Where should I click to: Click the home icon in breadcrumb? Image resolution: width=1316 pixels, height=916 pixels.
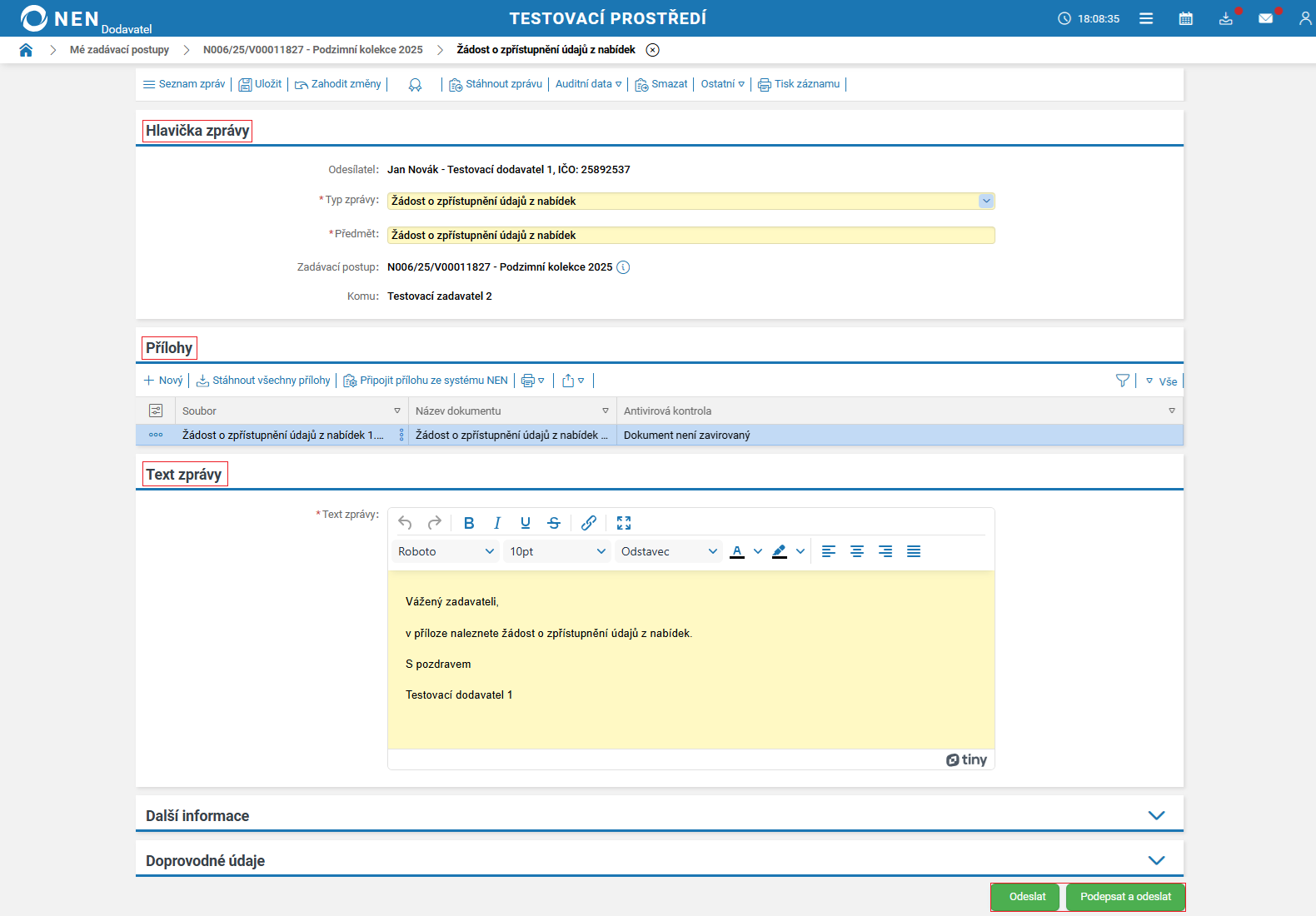pos(26,50)
